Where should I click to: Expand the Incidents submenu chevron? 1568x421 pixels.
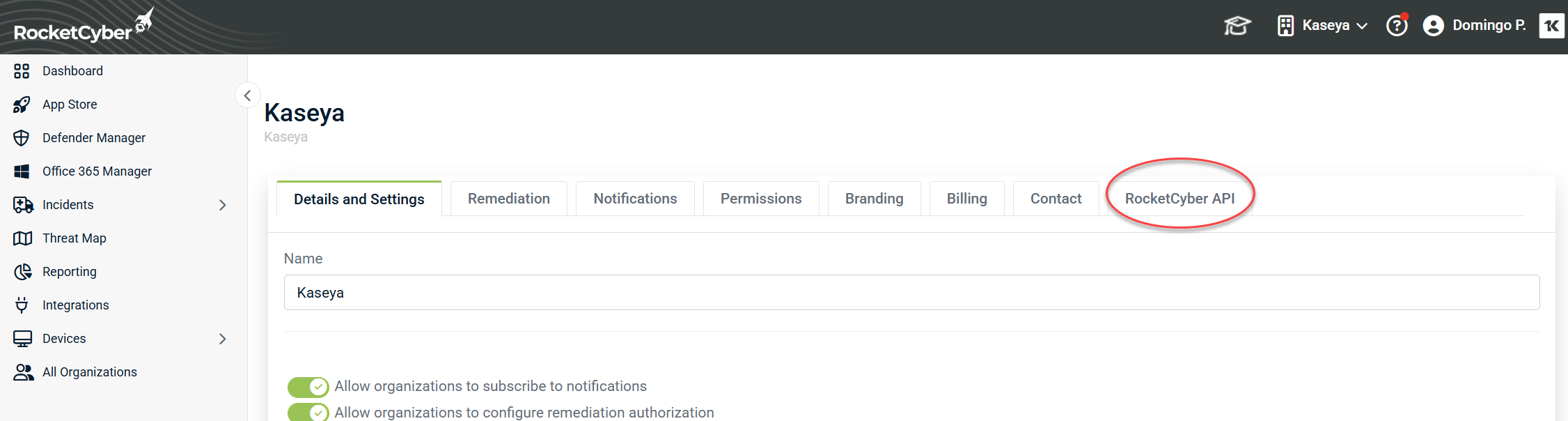(223, 205)
